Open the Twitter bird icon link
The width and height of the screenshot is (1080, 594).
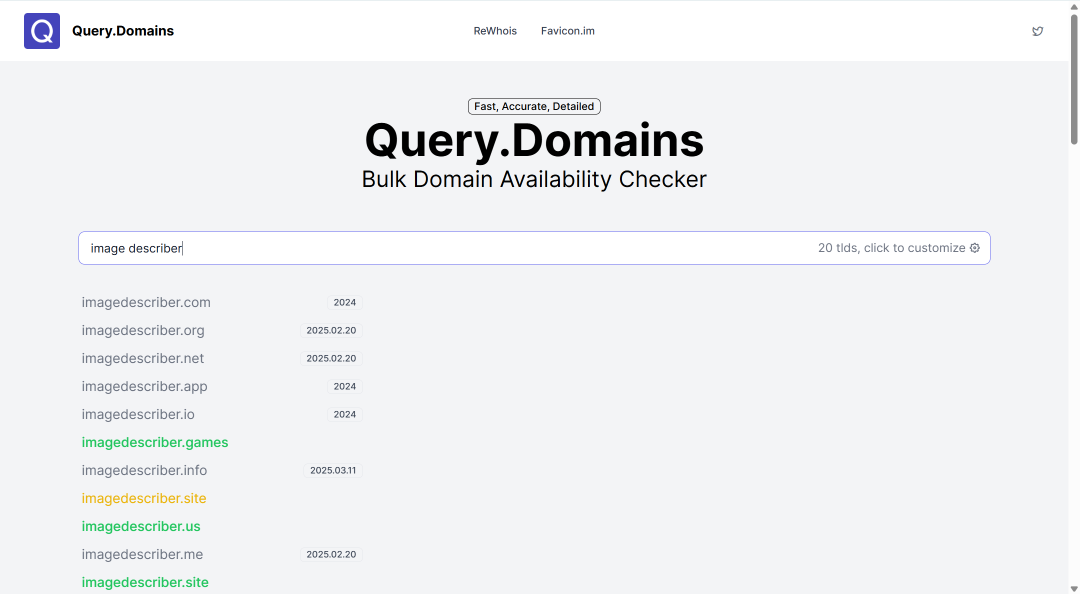pos(1037,31)
